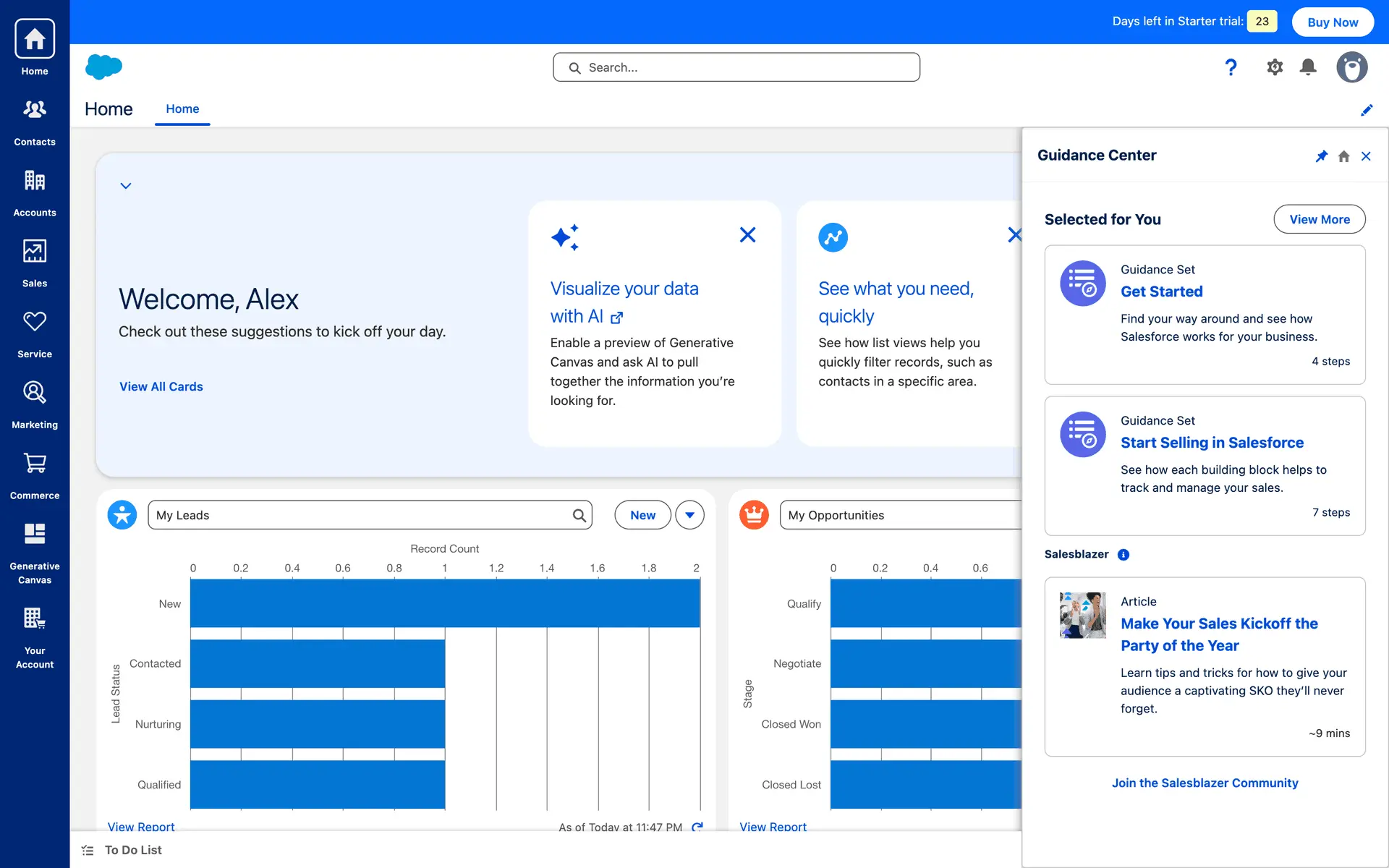This screenshot has height=868, width=1389.
Task: Open the View All Cards link
Action: pos(161,387)
